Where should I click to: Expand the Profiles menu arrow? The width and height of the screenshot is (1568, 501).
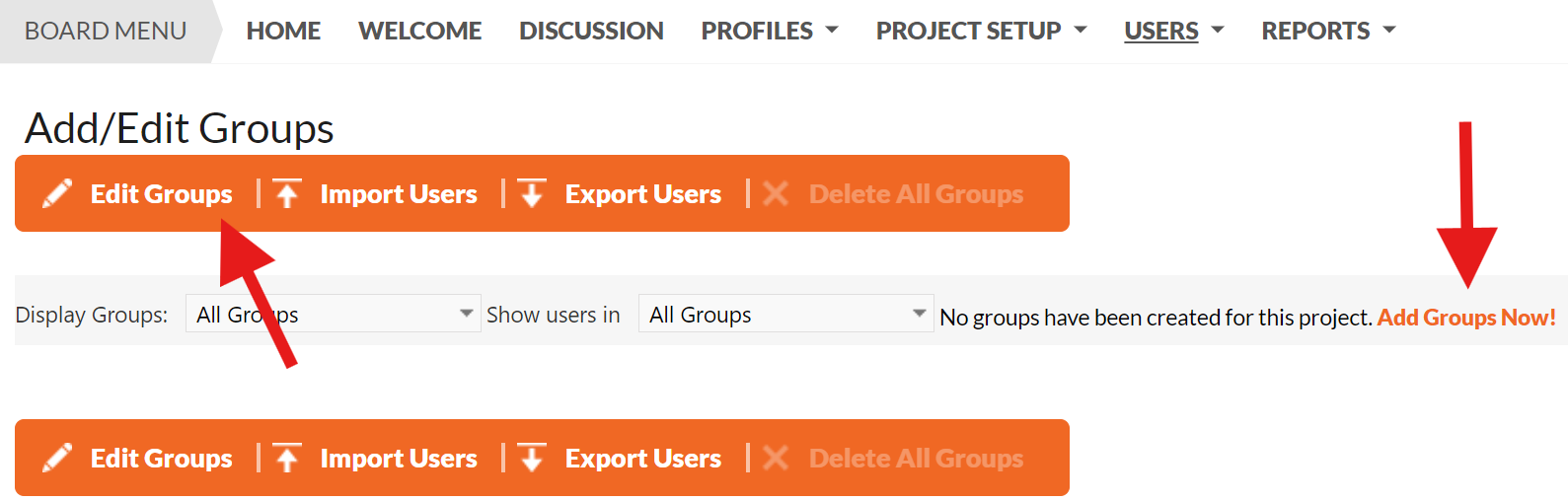pyautogui.click(x=832, y=31)
